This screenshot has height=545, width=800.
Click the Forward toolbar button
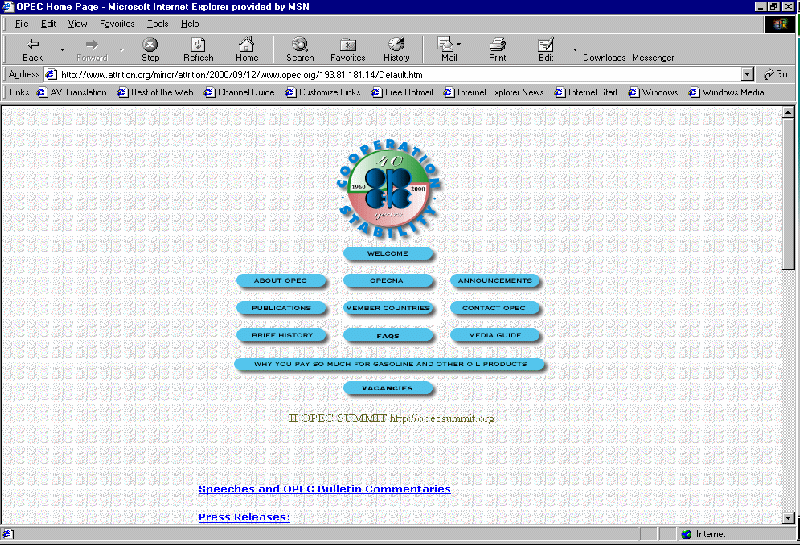[92, 50]
